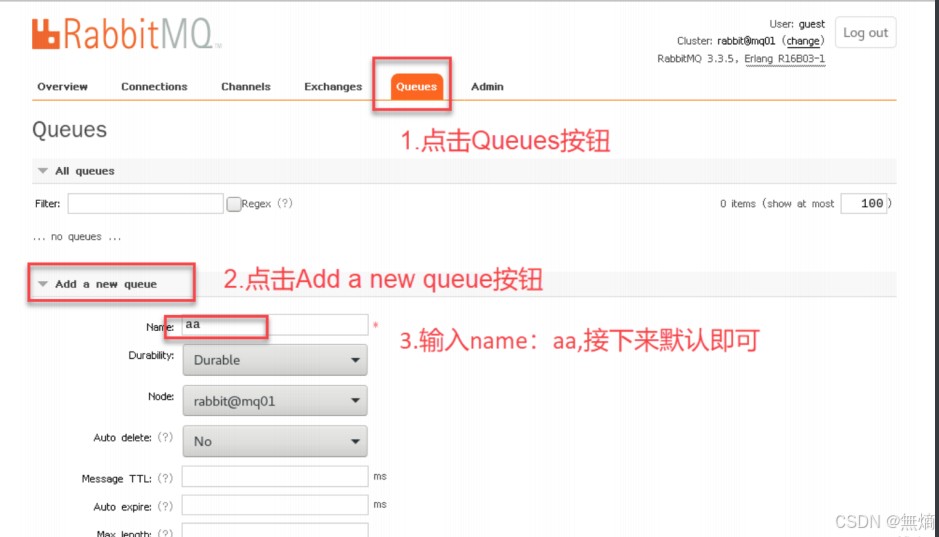Image resolution: width=939 pixels, height=537 pixels.
Task: Open the Auto delete dropdown
Action: (x=275, y=441)
